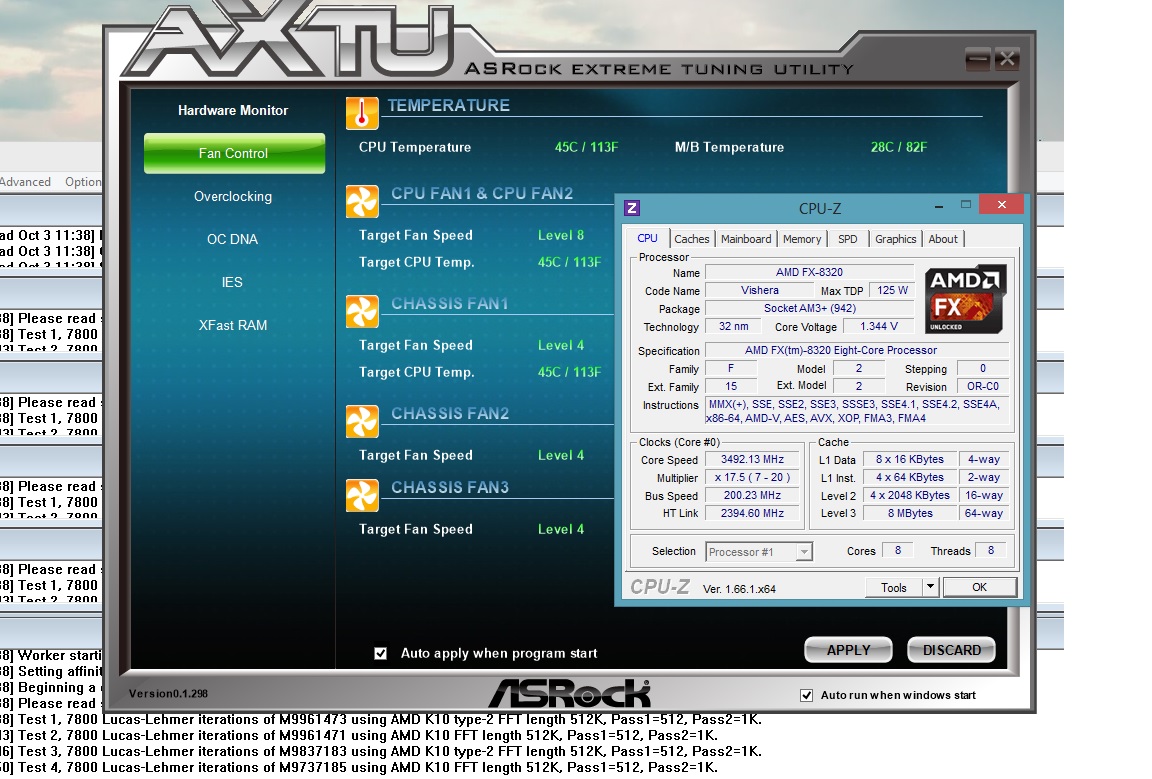Click the Max TDP value 125 W
1152x779 pixels.
[x=892, y=290]
